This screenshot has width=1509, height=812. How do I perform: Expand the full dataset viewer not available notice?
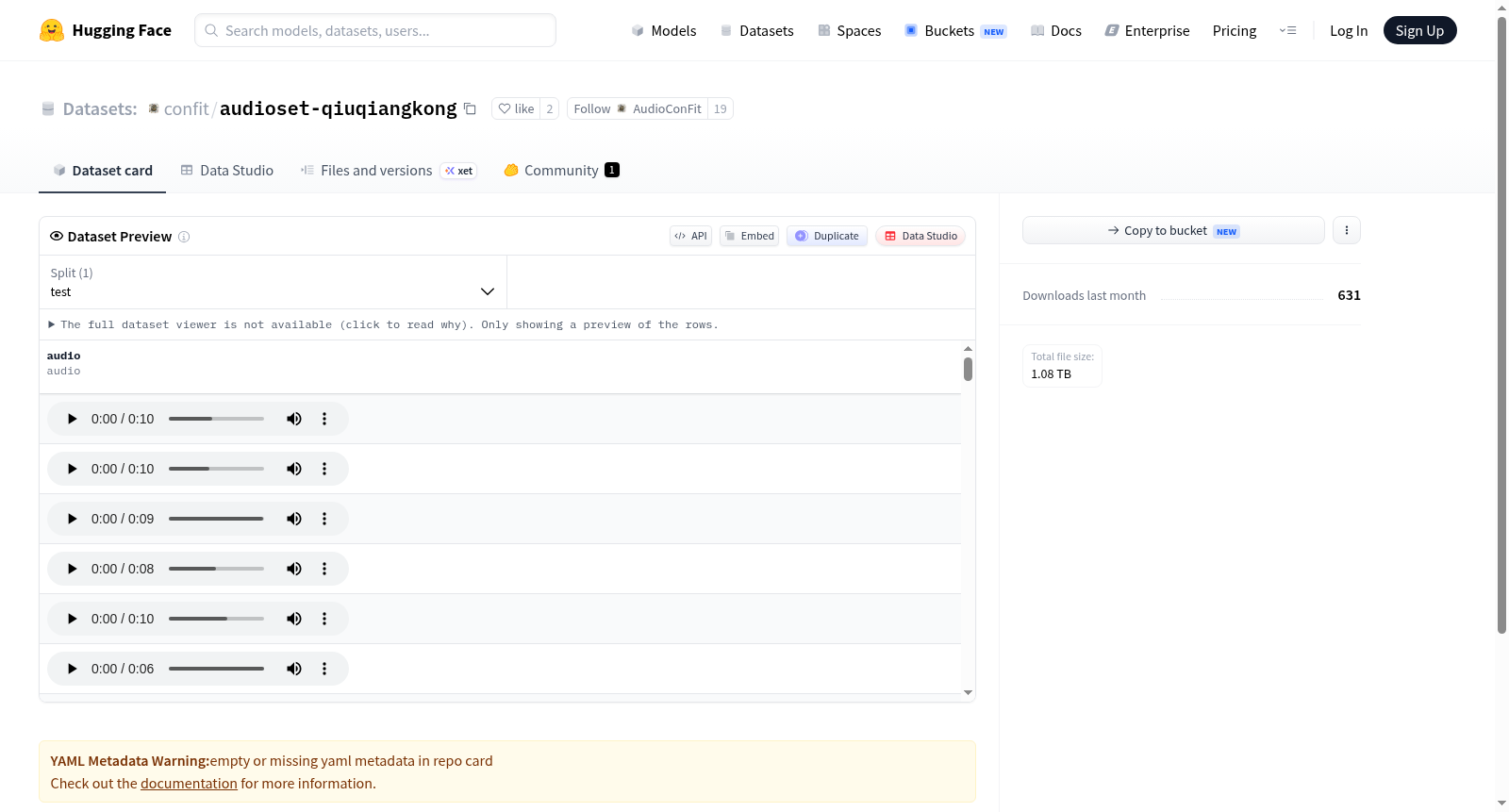pos(383,324)
